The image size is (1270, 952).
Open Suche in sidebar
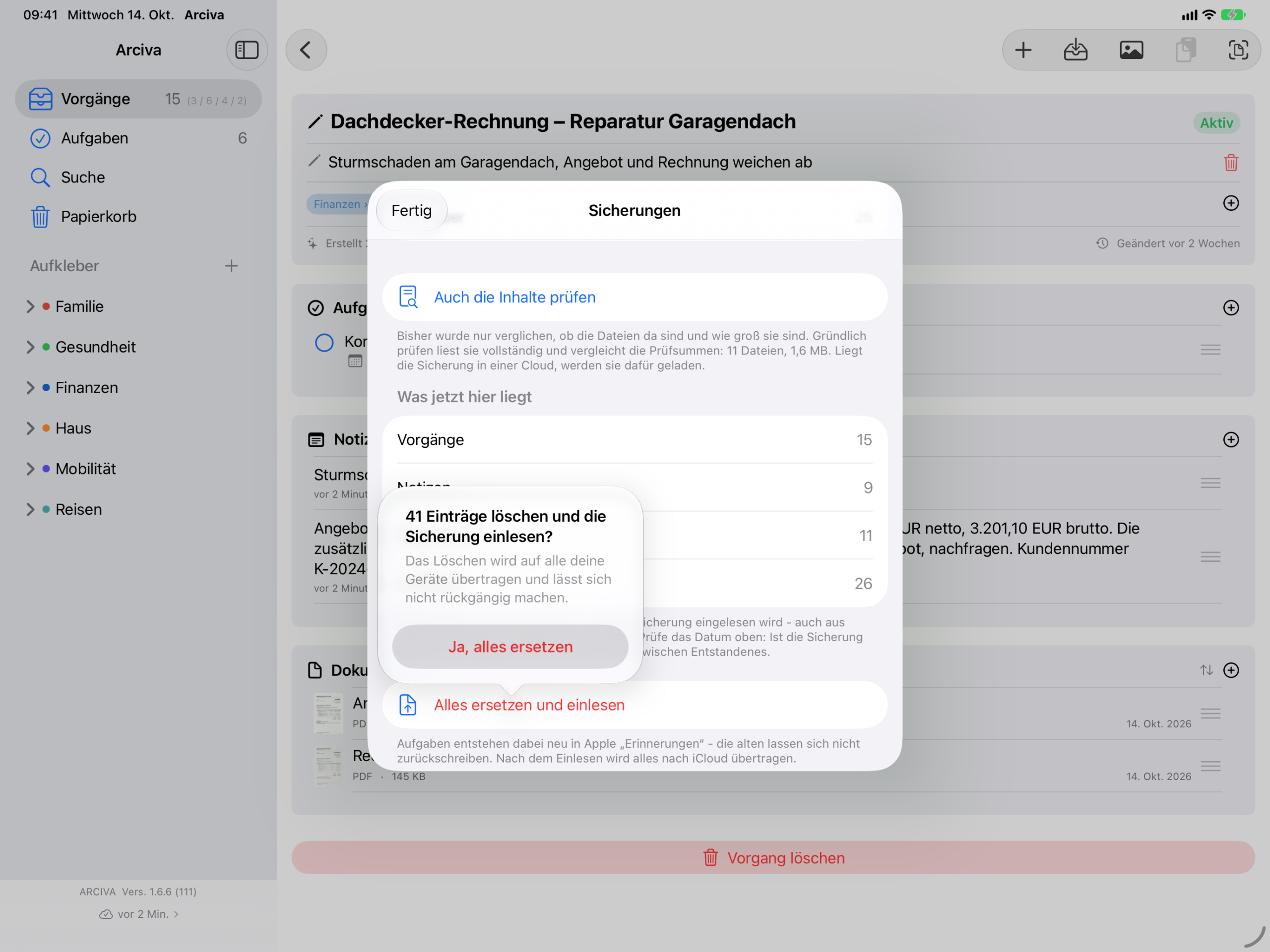pos(138,178)
